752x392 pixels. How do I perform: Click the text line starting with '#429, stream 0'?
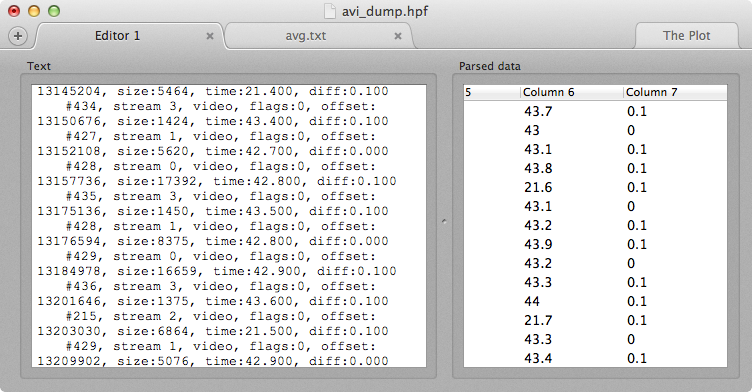click(x=221, y=257)
